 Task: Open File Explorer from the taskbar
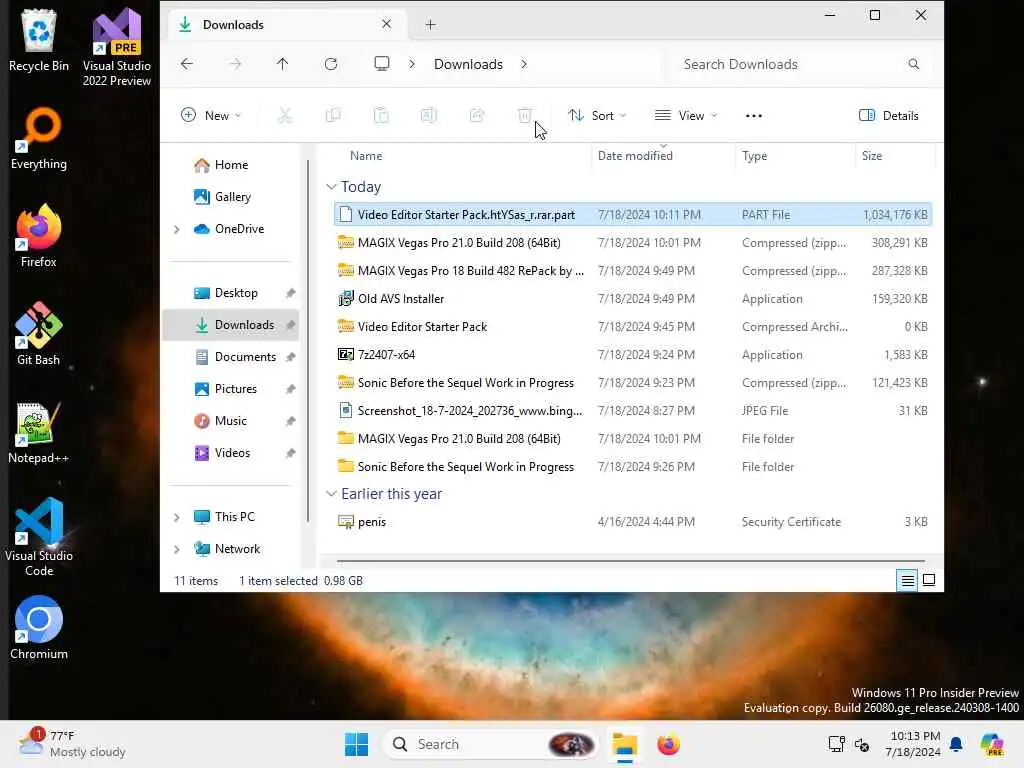(624, 744)
